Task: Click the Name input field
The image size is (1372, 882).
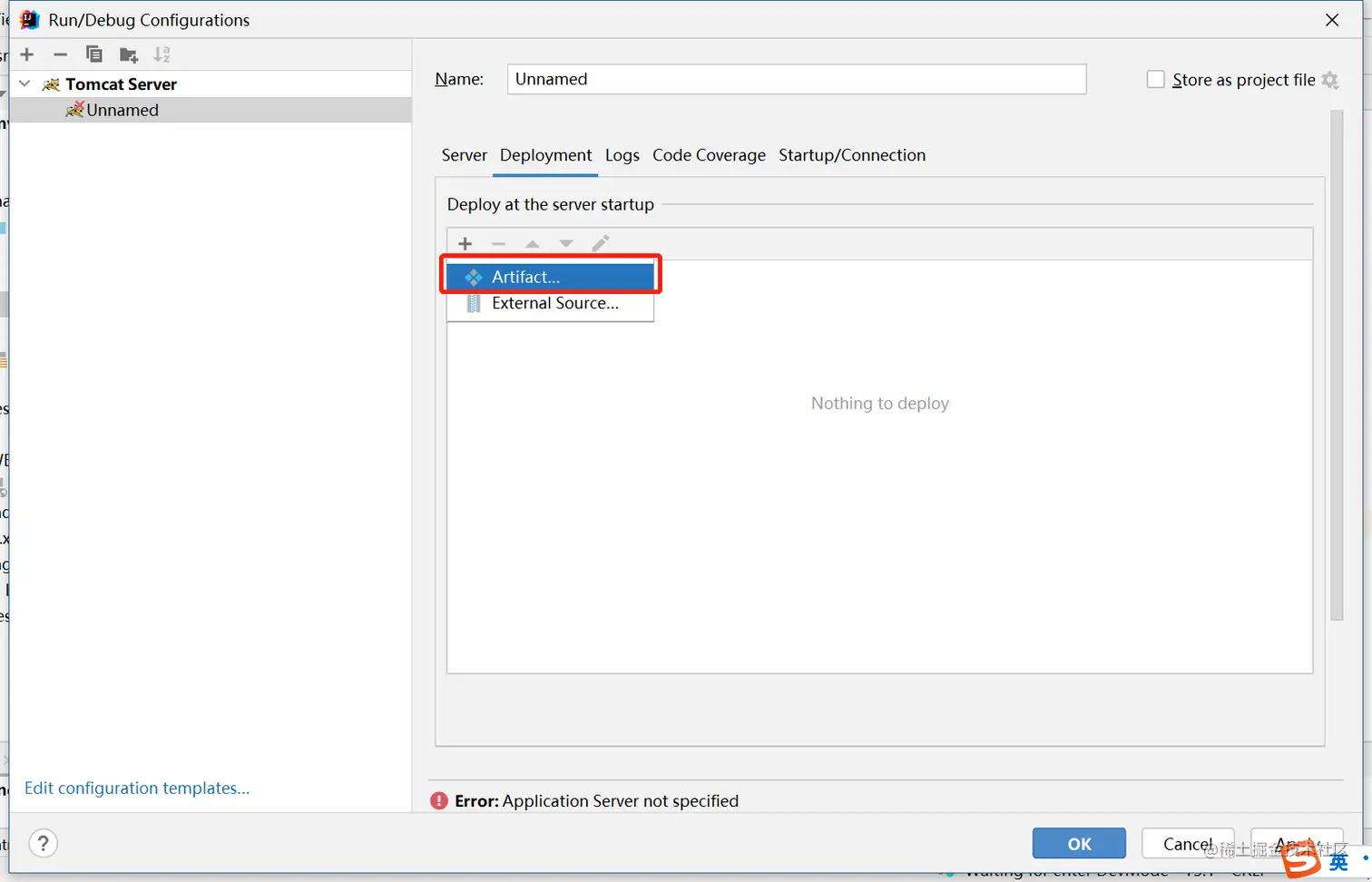Action: click(x=796, y=79)
